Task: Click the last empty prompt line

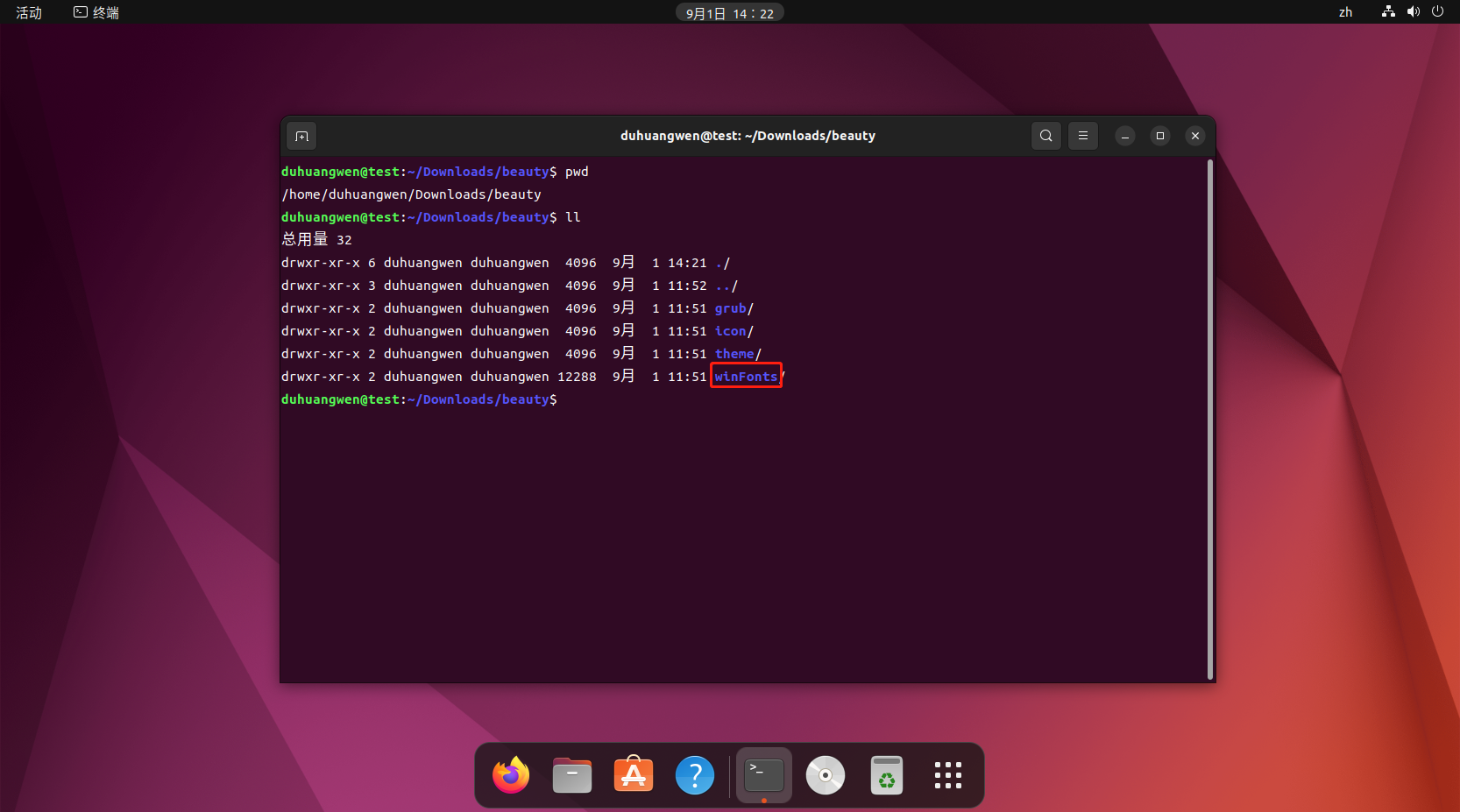Action: point(419,399)
